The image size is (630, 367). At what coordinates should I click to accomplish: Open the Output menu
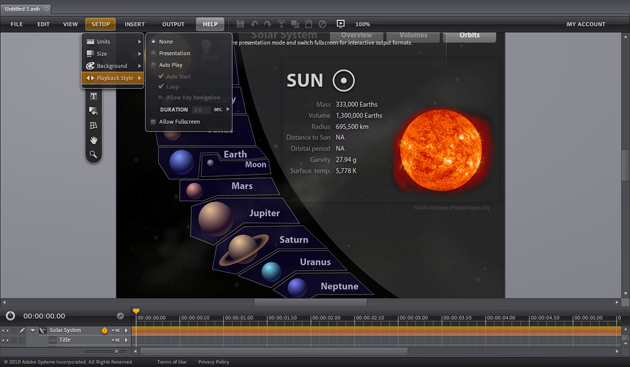[173, 24]
